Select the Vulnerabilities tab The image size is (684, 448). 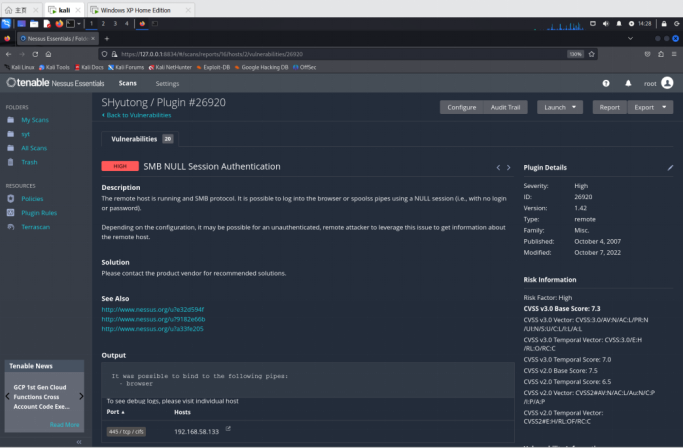[140, 139]
